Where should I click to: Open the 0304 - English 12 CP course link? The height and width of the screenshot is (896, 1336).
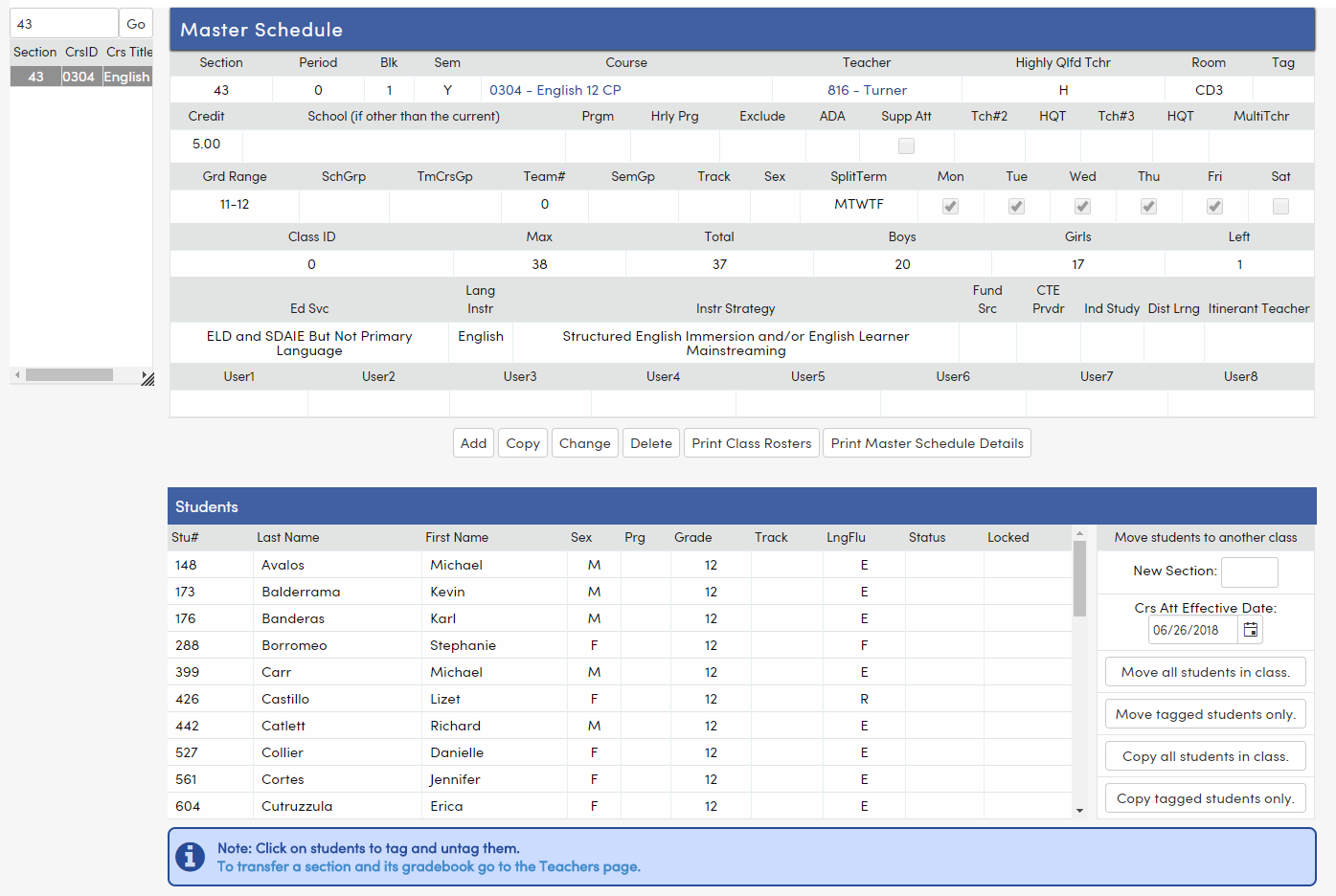click(x=555, y=90)
